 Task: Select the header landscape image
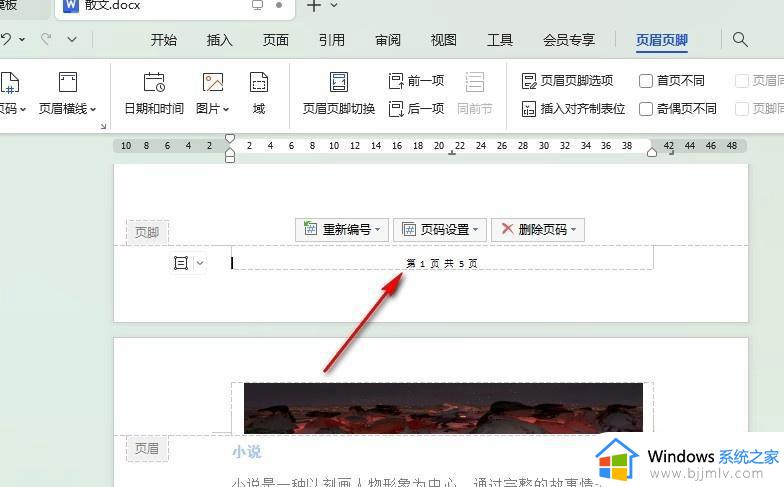pos(443,408)
